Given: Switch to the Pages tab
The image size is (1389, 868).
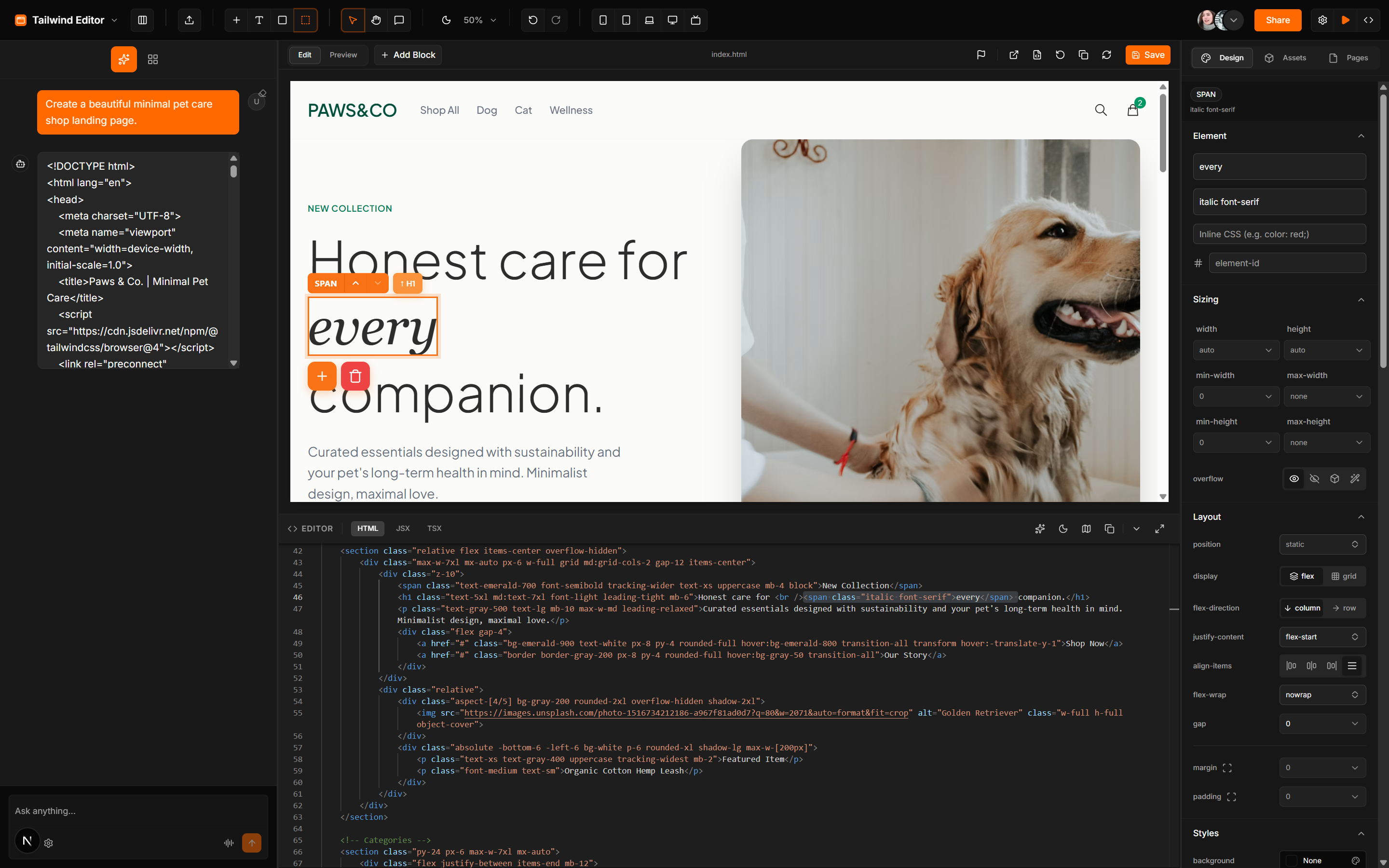Looking at the screenshot, I should [1349, 58].
